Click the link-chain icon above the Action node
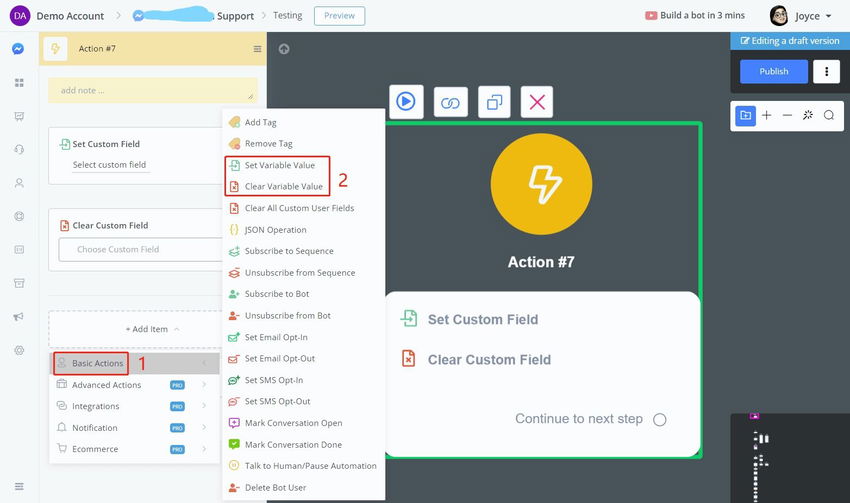The image size is (850, 503). click(x=450, y=102)
